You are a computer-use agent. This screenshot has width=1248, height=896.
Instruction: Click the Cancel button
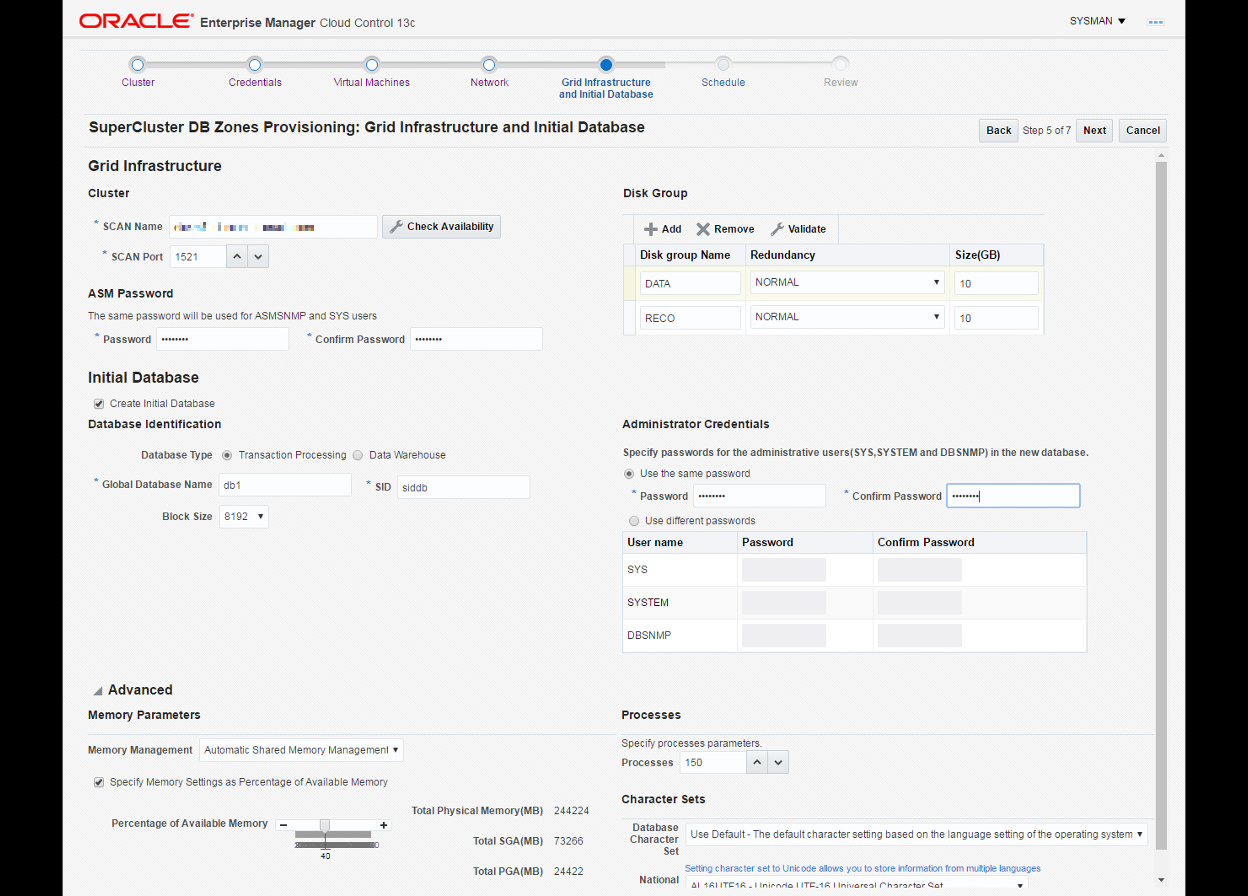[x=1143, y=130]
